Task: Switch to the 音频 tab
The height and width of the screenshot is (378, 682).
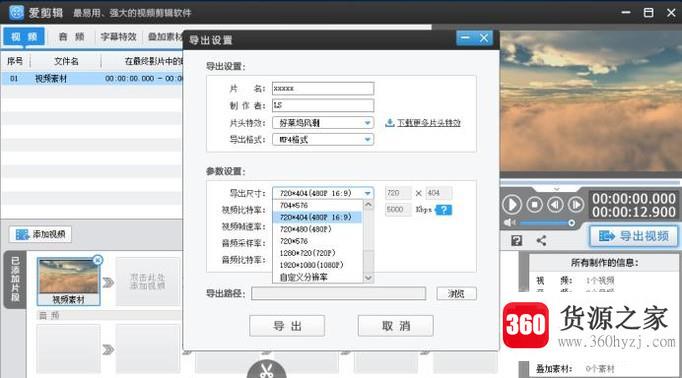Action: (x=71, y=37)
